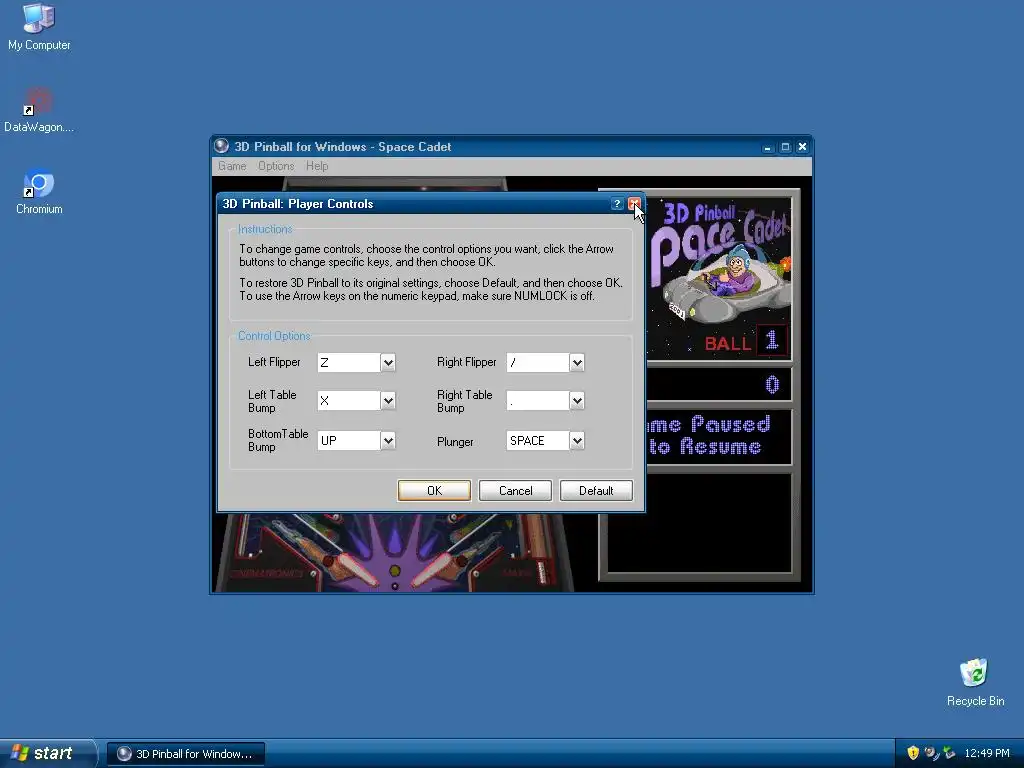Open the Options menu
This screenshot has height=768, width=1024.
276,166
